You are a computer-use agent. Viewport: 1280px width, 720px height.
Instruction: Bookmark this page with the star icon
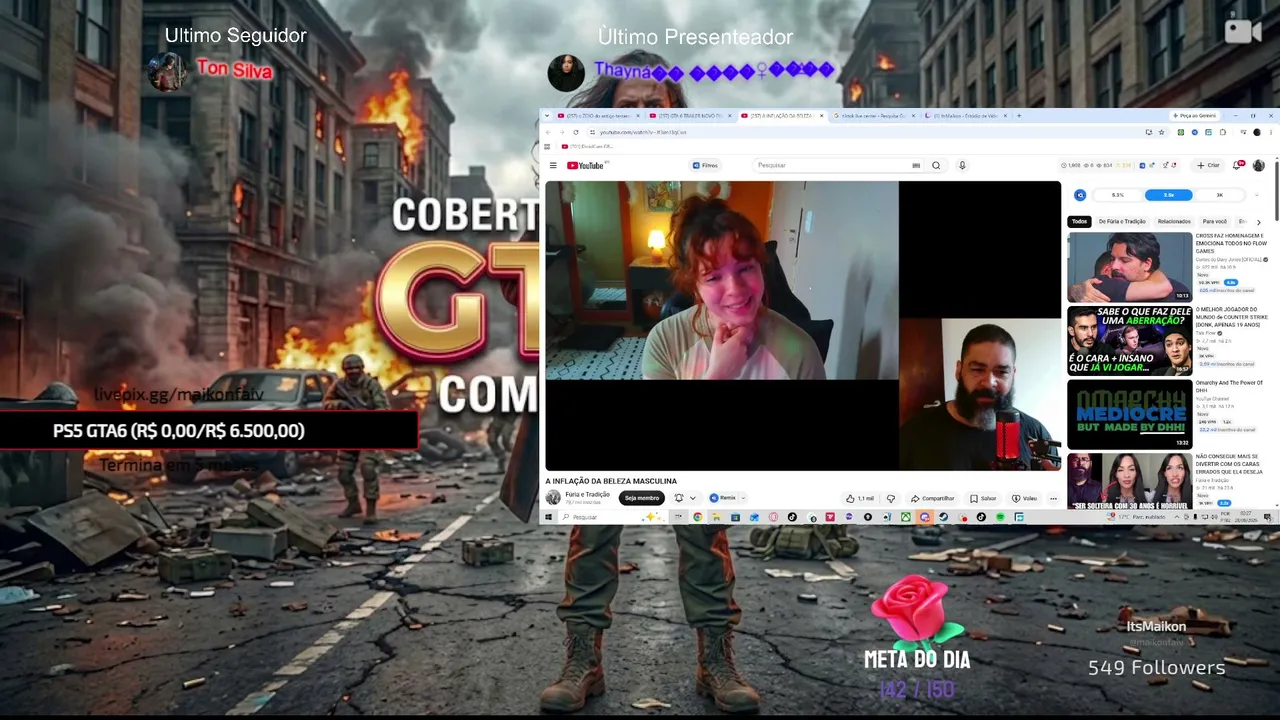pos(1163,132)
